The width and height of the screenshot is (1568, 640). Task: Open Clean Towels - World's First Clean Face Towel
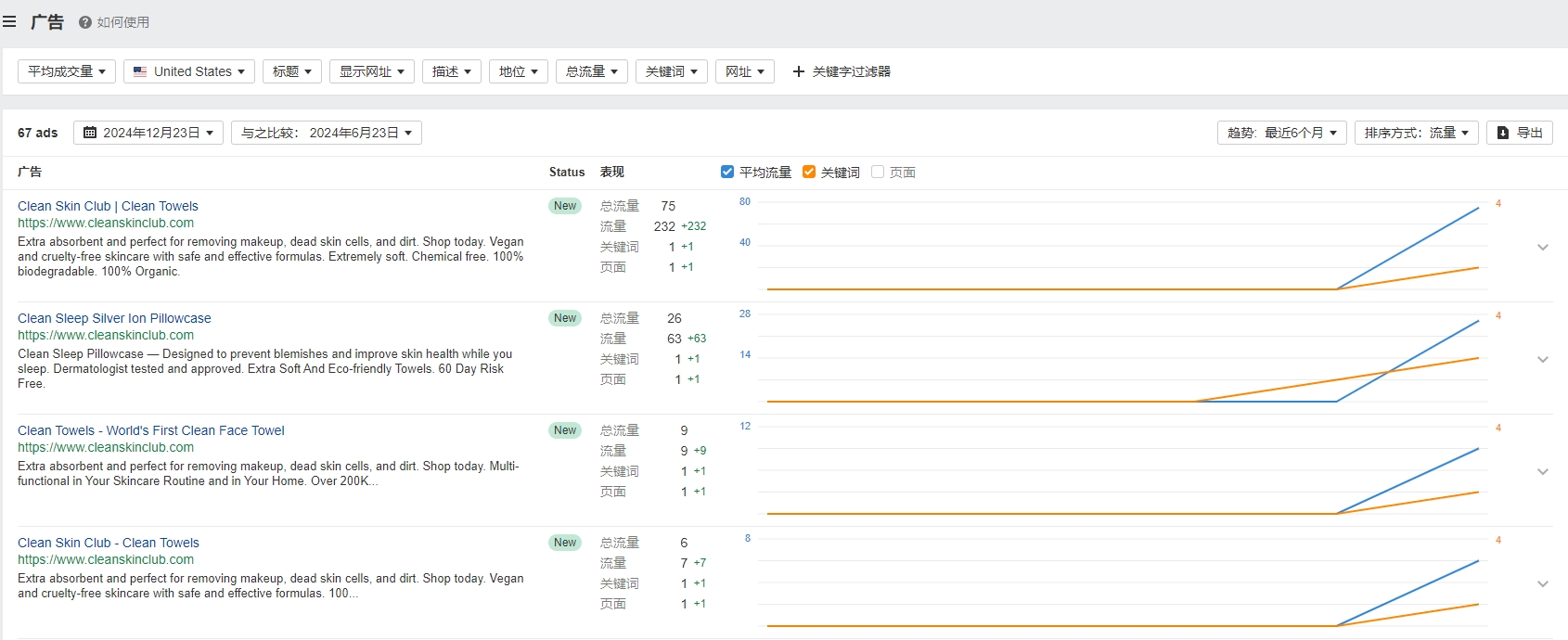click(x=151, y=430)
